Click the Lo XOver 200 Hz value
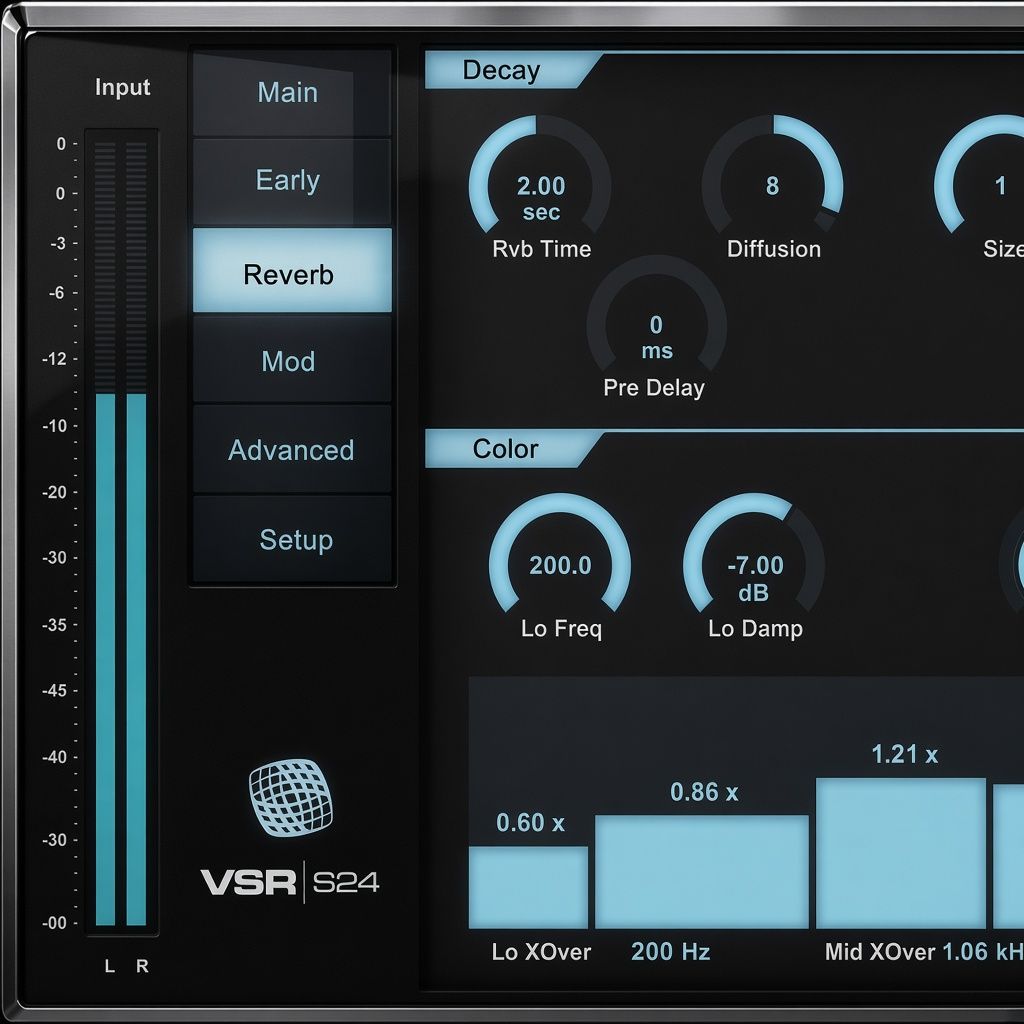 [670, 952]
